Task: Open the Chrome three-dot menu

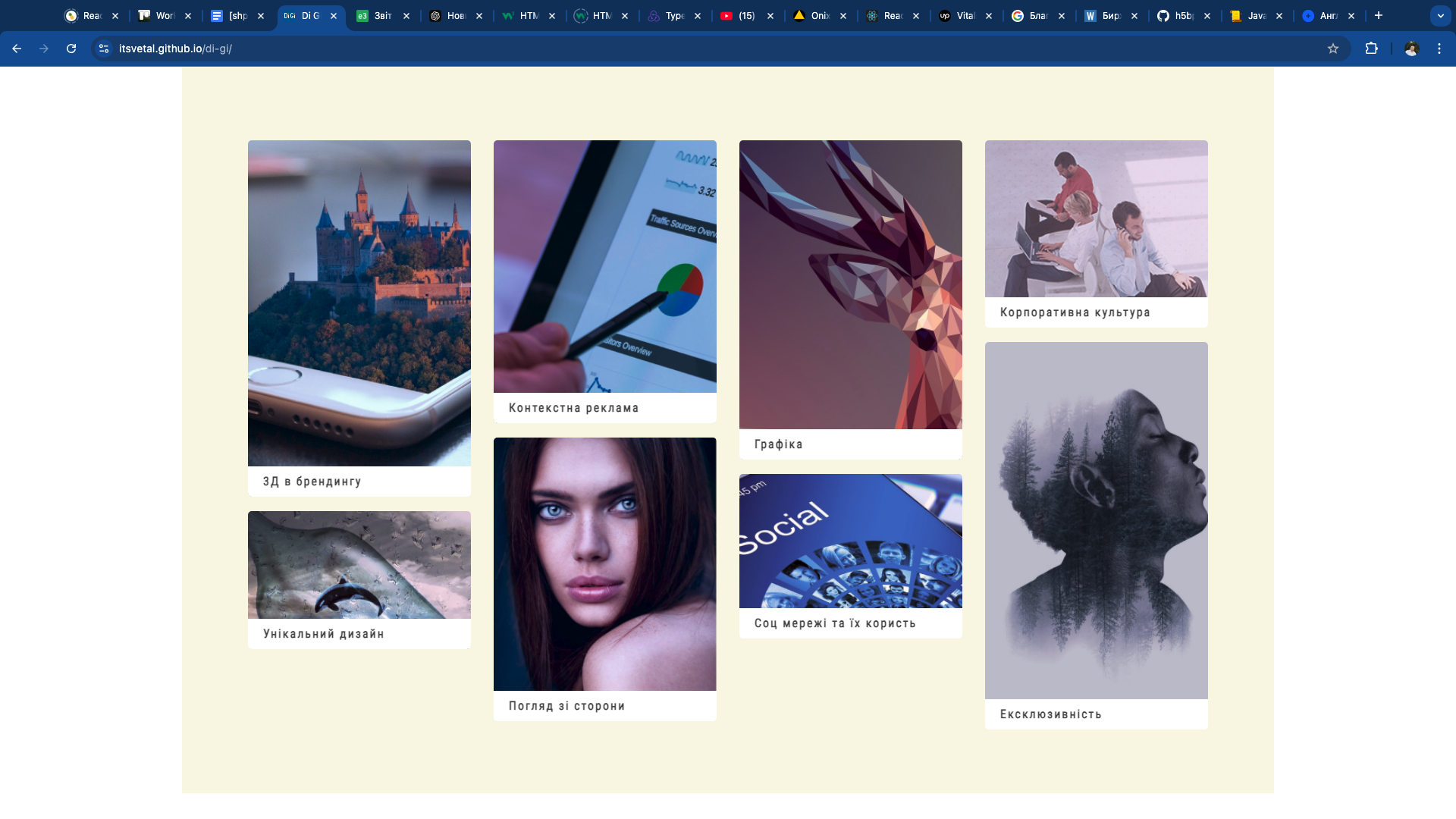Action: 1439,49
